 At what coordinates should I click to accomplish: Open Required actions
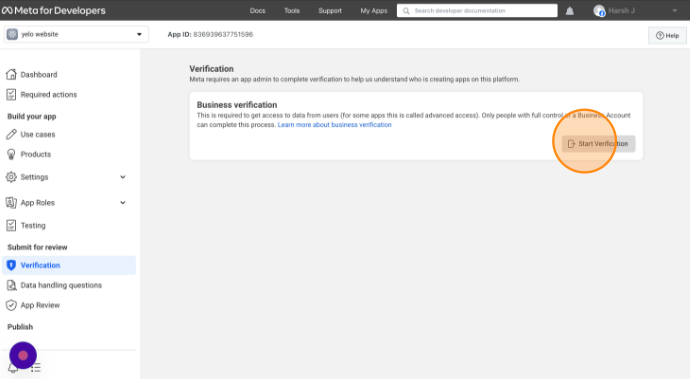(x=48, y=94)
